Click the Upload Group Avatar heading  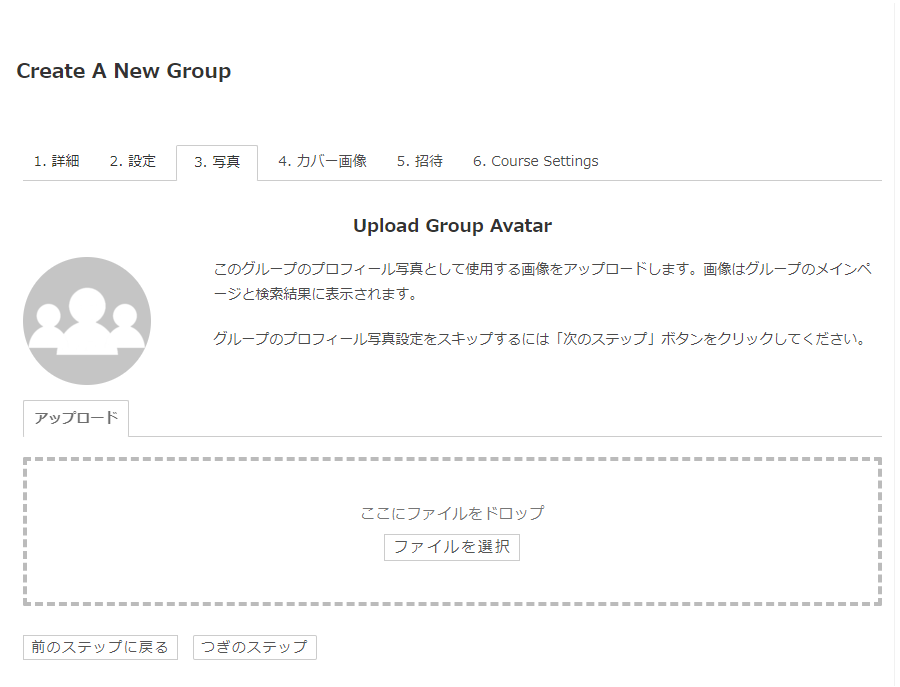click(x=452, y=226)
